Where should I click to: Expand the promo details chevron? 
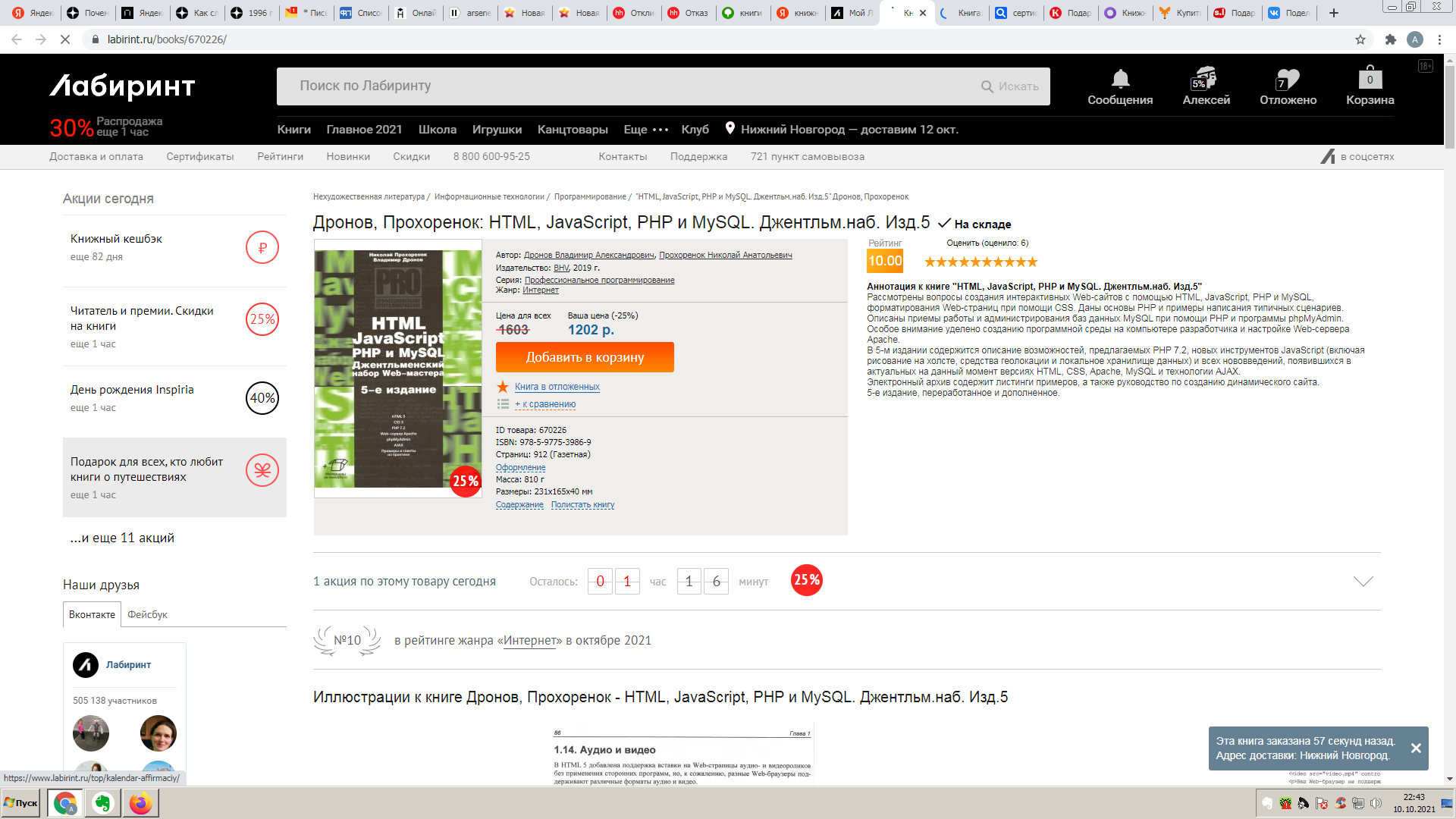tap(1363, 582)
